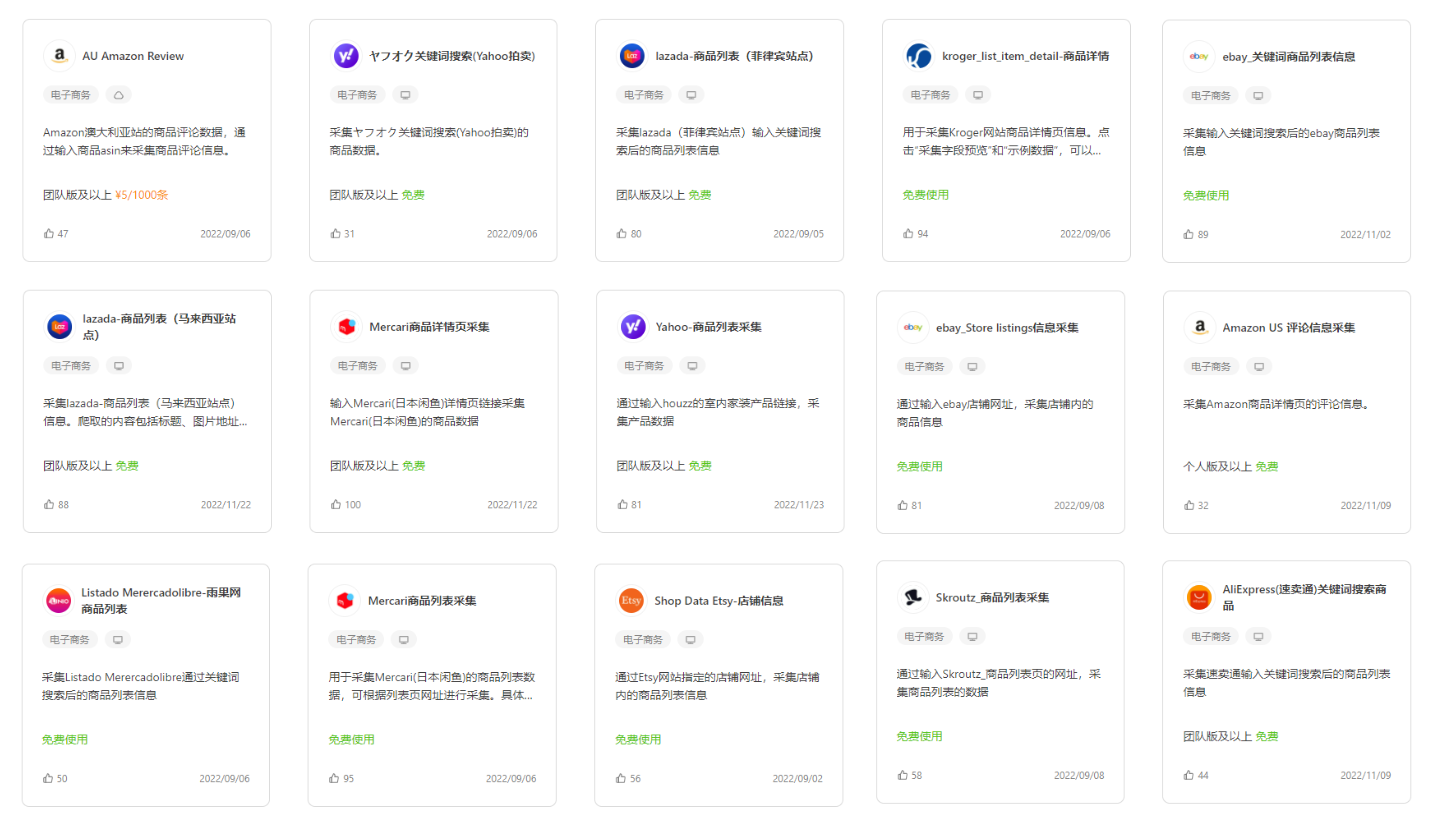Click monitor icon tag on Skroutz card
The height and width of the screenshot is (830, 1437).
click(973, 636)
